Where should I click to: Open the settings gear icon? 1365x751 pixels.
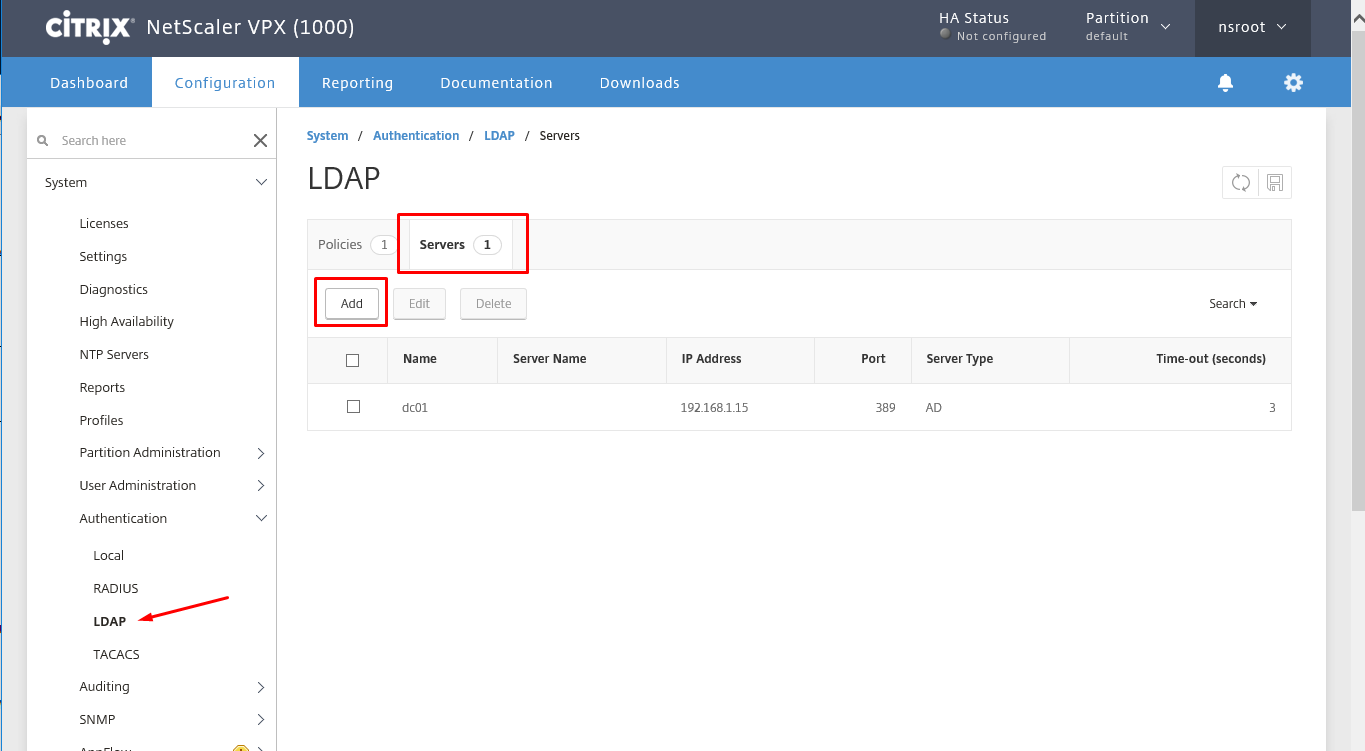coord(1293,83)
